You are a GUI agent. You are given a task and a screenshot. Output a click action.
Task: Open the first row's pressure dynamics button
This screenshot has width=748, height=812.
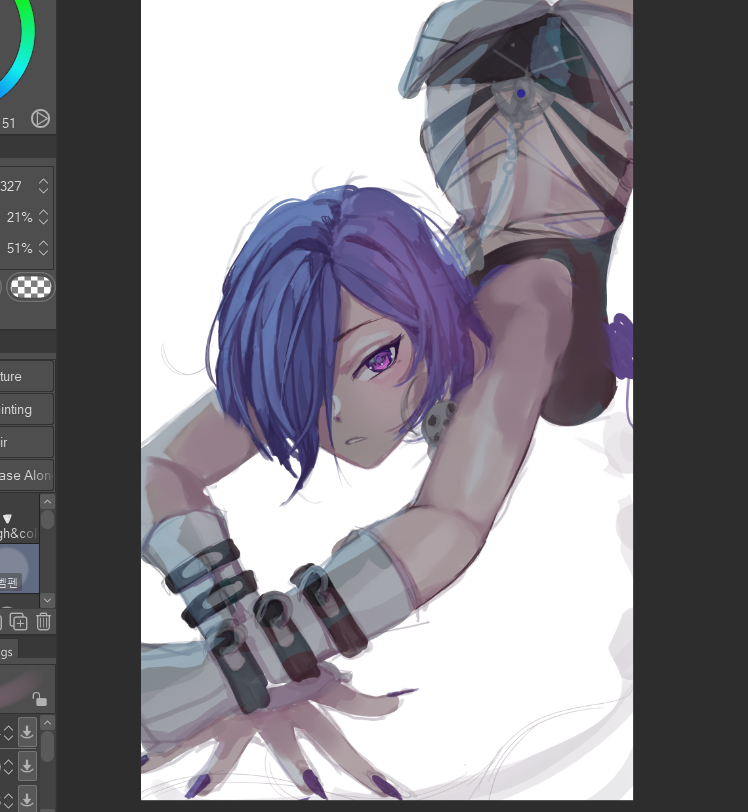pos(27,732)
